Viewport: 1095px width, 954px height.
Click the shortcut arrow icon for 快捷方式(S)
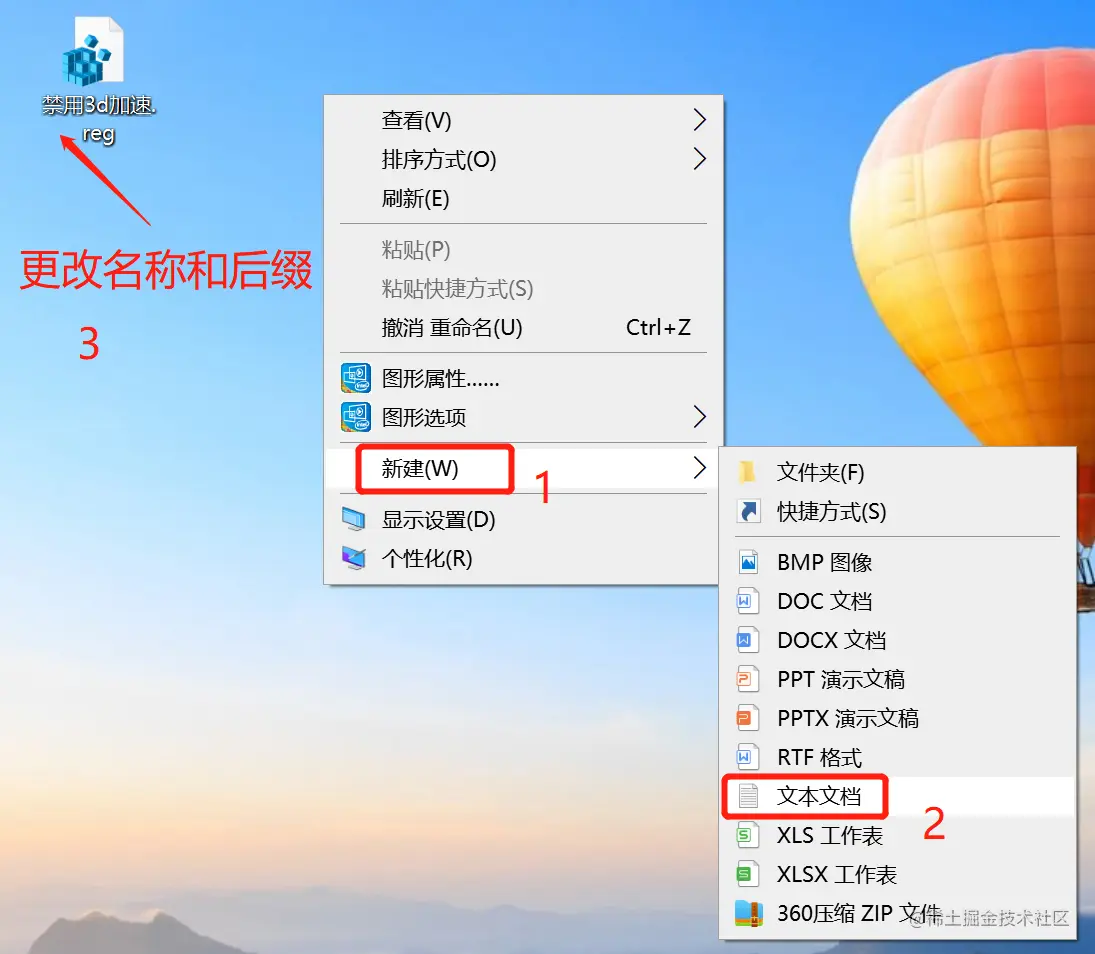747,511
